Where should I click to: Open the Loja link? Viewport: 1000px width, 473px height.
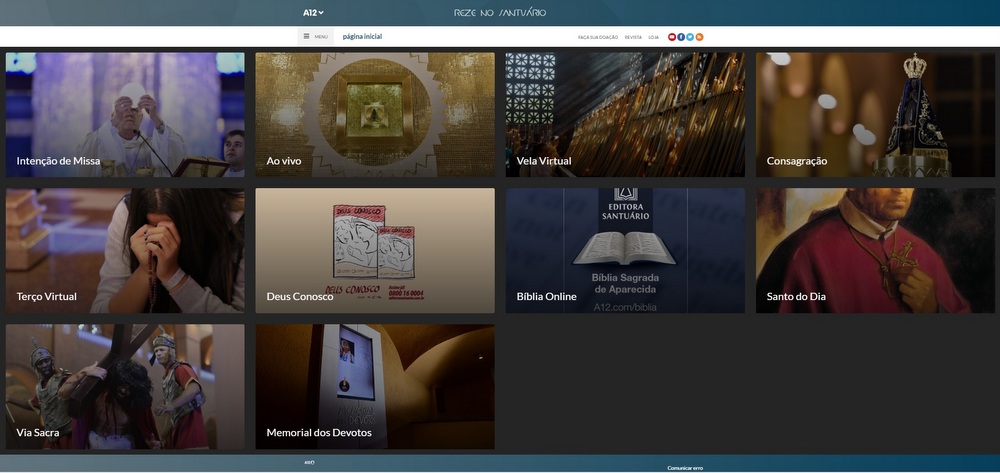[653, 37]
